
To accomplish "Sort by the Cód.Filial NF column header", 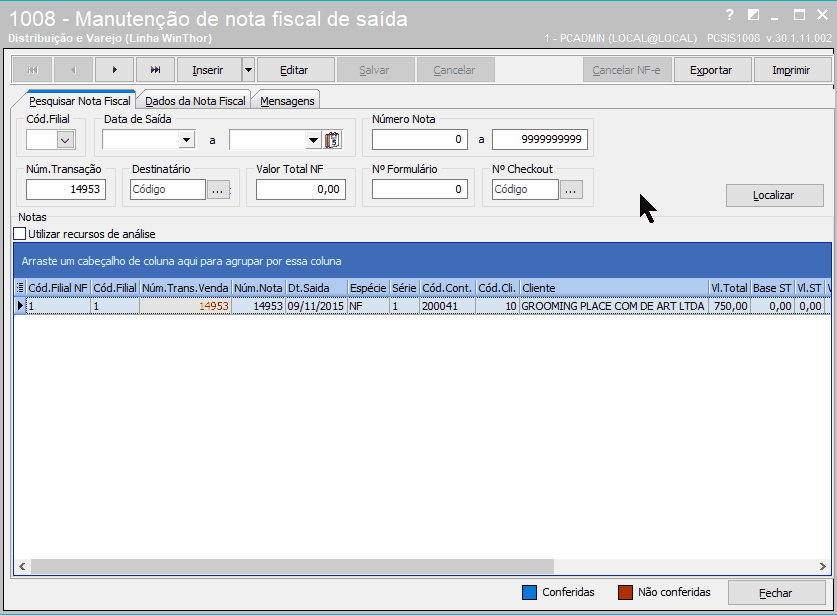I will point(58,288).
